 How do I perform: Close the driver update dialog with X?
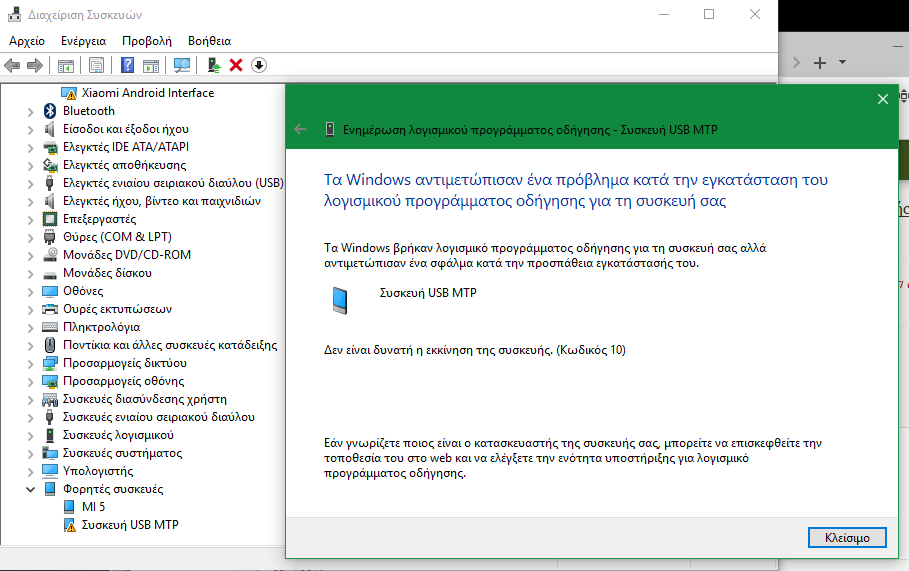[x=882, y=99]
